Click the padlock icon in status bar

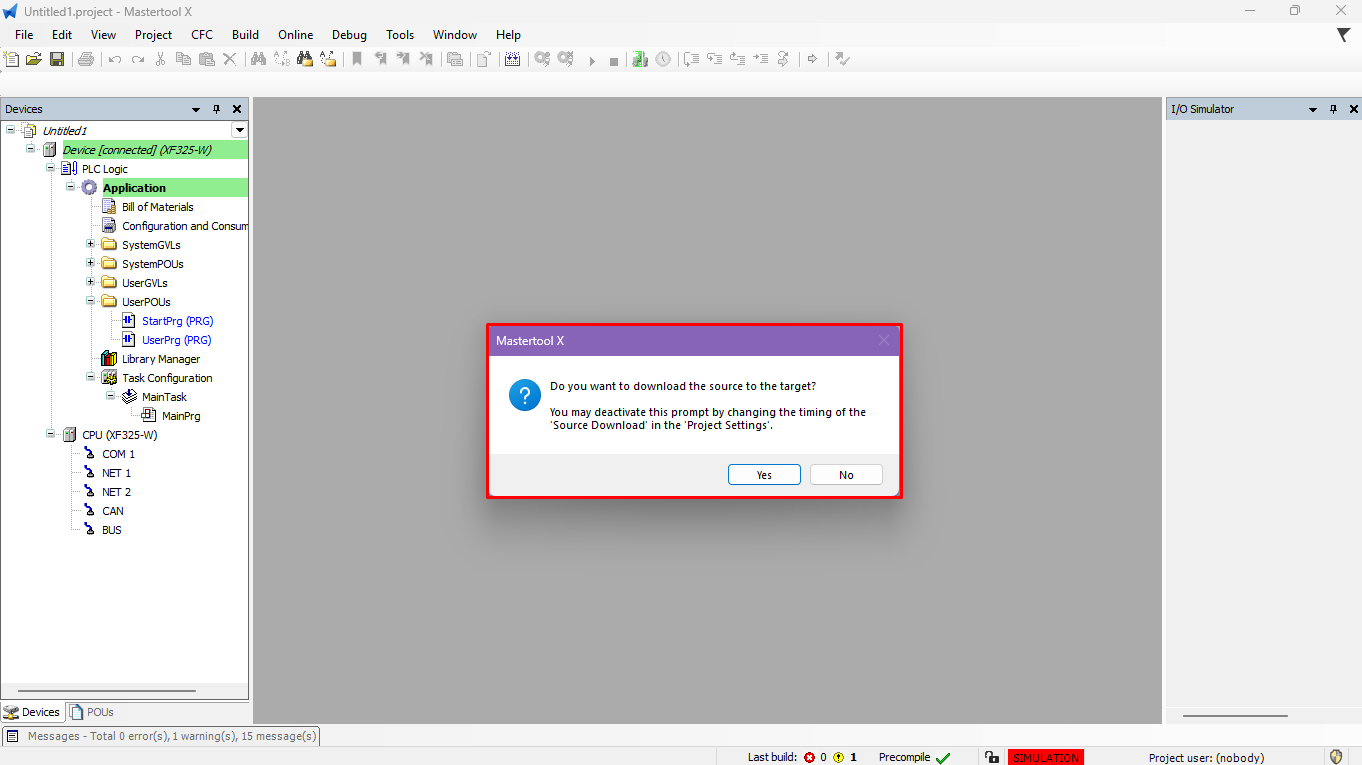pos(991,757)
